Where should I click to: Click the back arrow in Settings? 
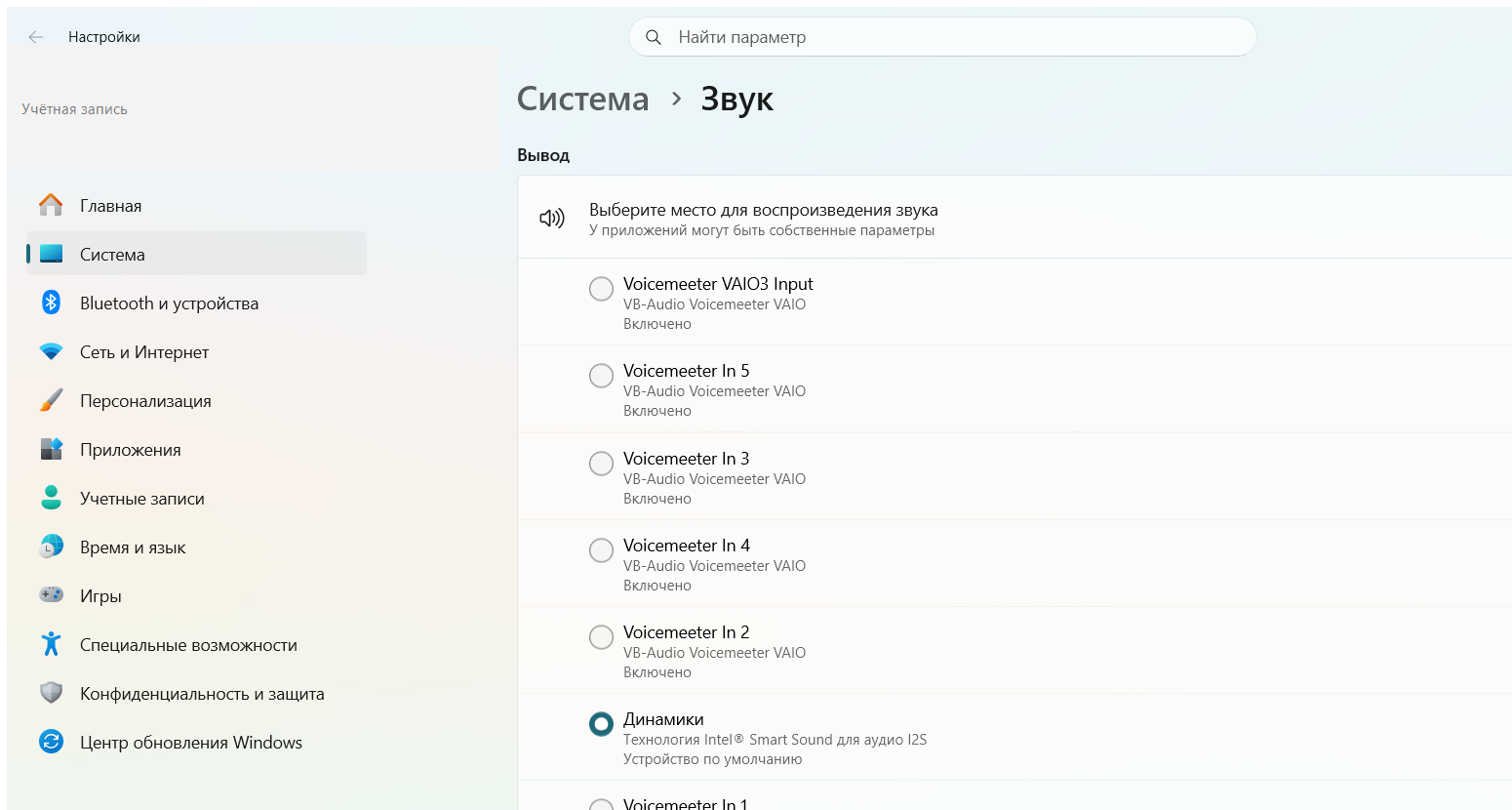point(36,37)
